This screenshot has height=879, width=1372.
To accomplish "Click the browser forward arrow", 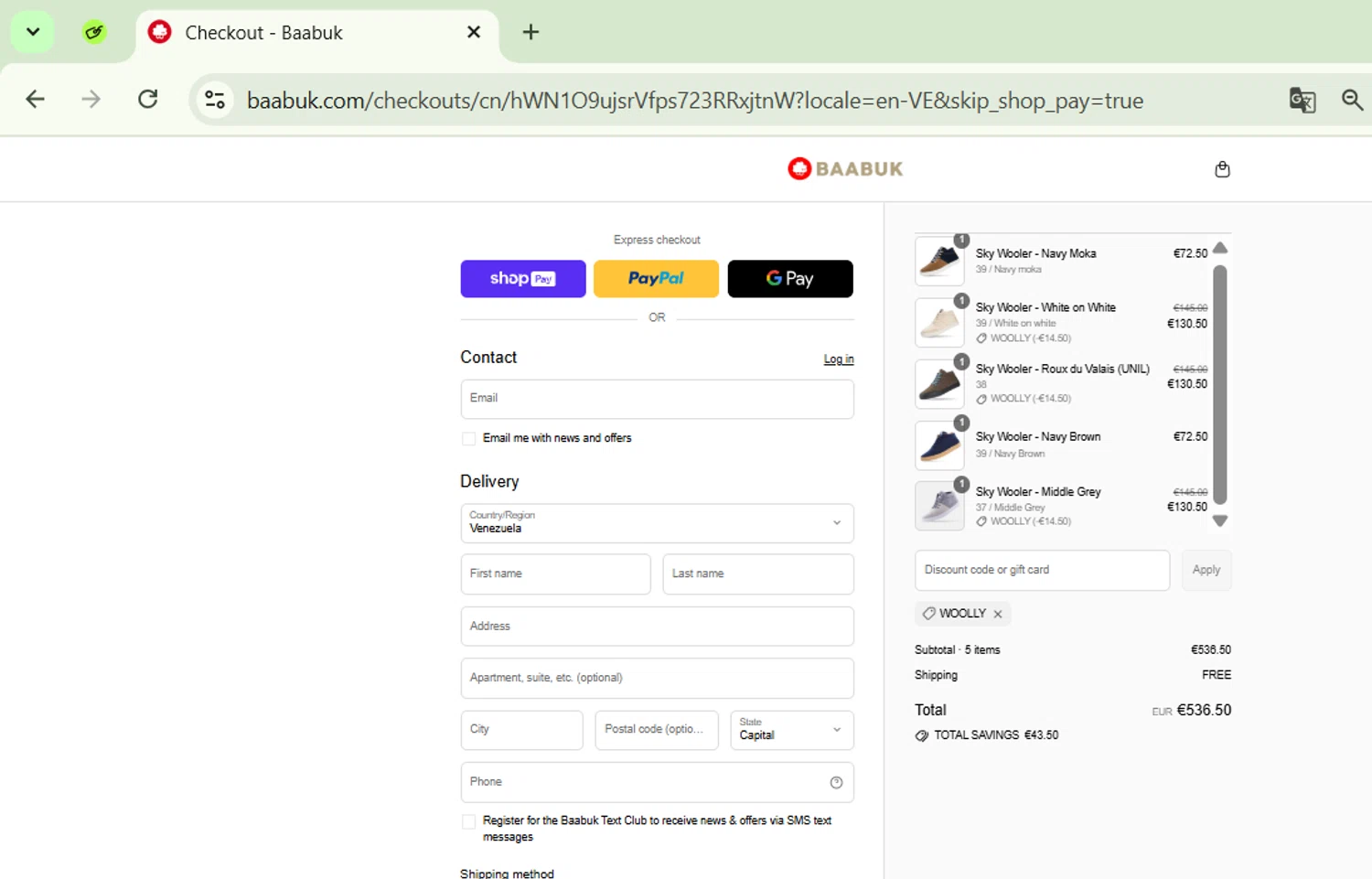I will coord(91,99).
